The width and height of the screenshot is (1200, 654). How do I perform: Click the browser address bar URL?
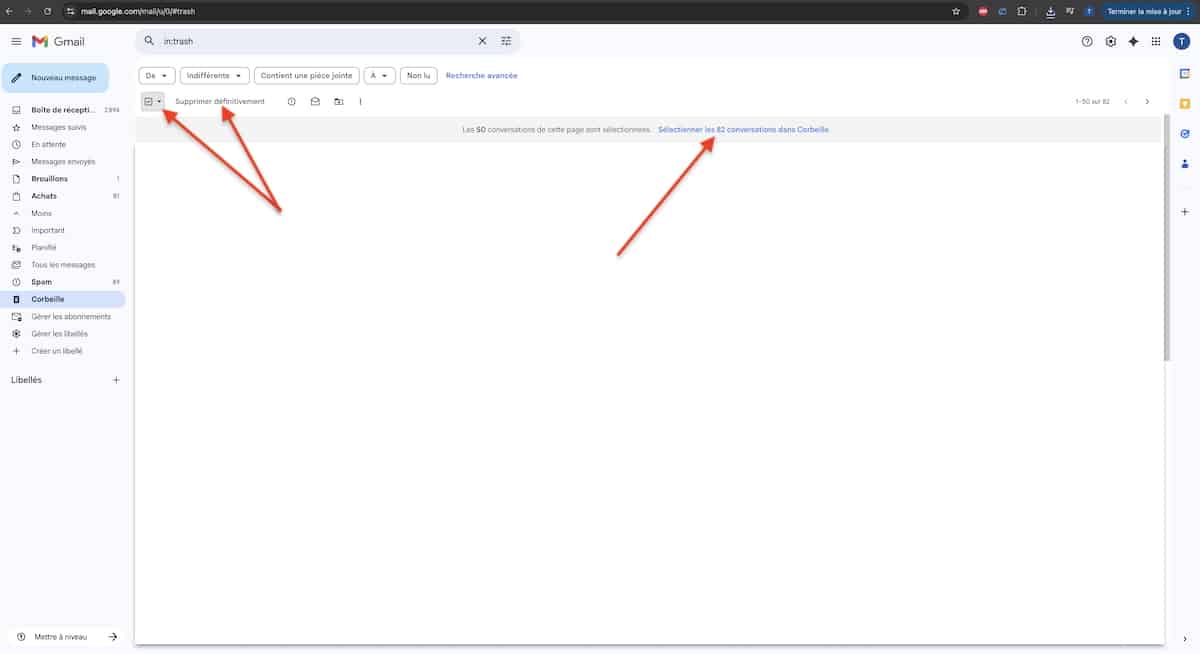tap(138, 11)
